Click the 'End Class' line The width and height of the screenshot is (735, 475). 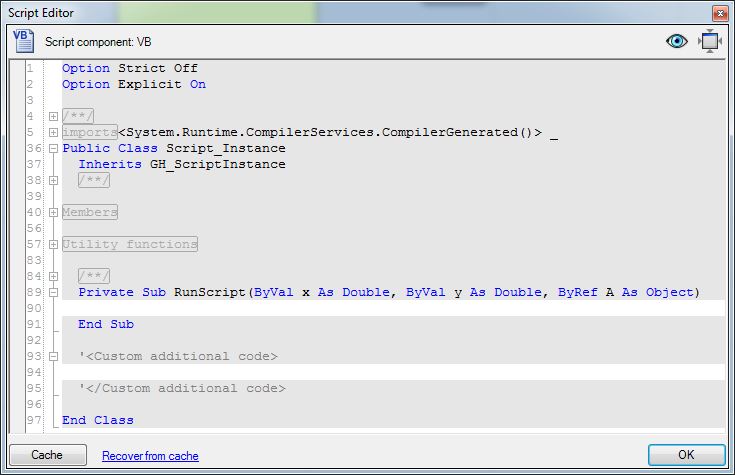(x=98, y=420)
